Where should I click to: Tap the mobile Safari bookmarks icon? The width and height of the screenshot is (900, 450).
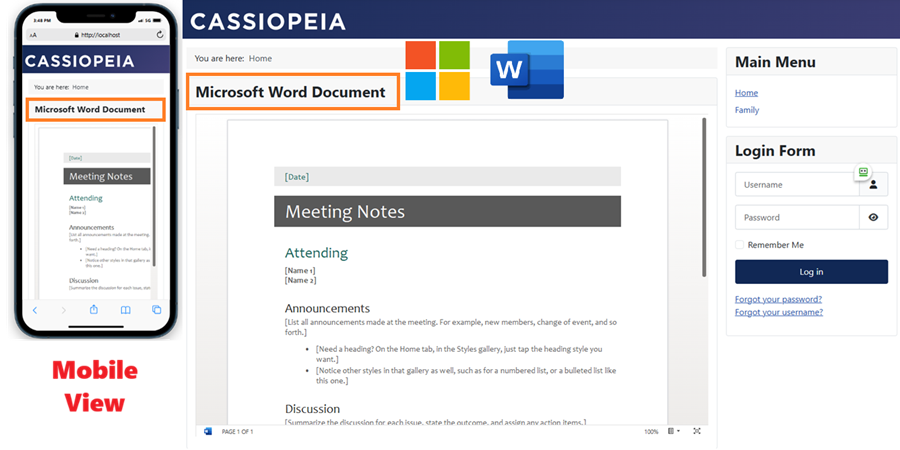click(125, 310)
